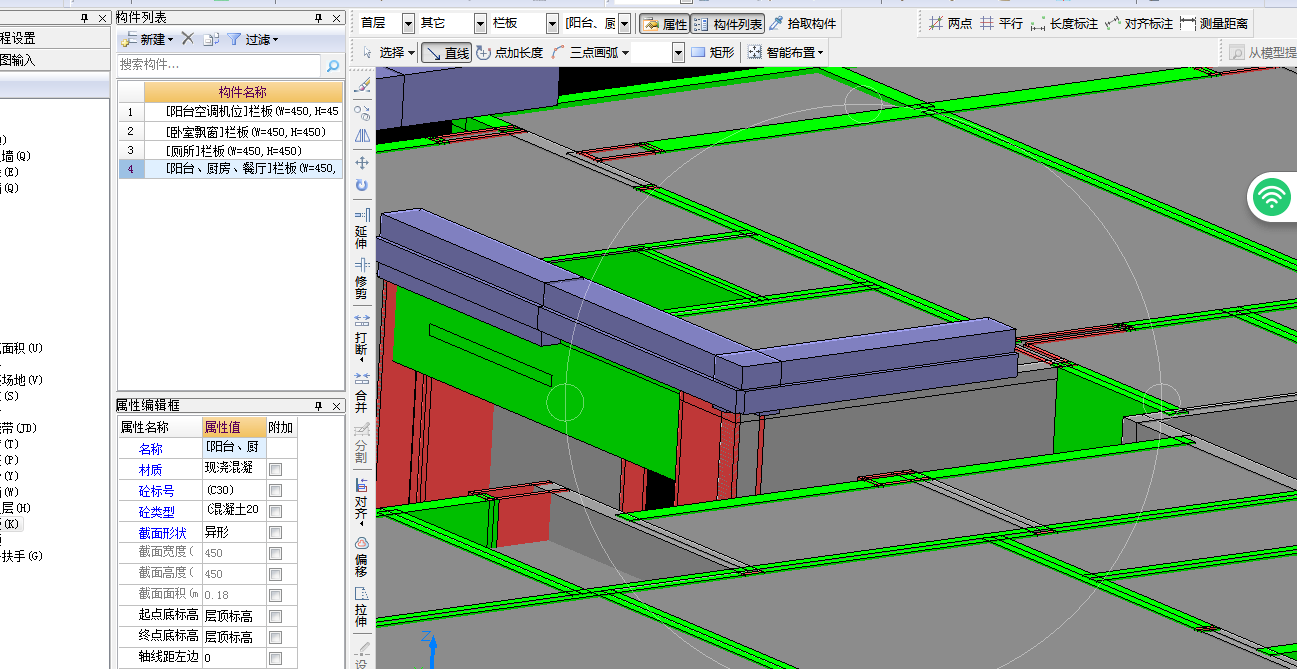Open the 图输入 section in left panel

click(54, 60)
